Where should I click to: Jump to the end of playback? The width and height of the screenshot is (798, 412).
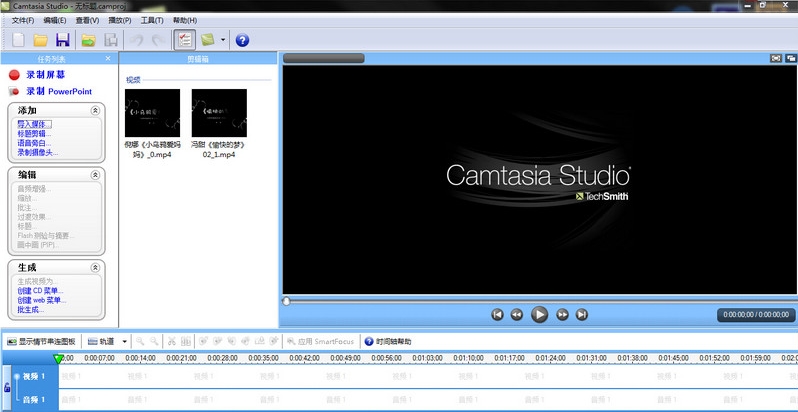coord(582,315)
